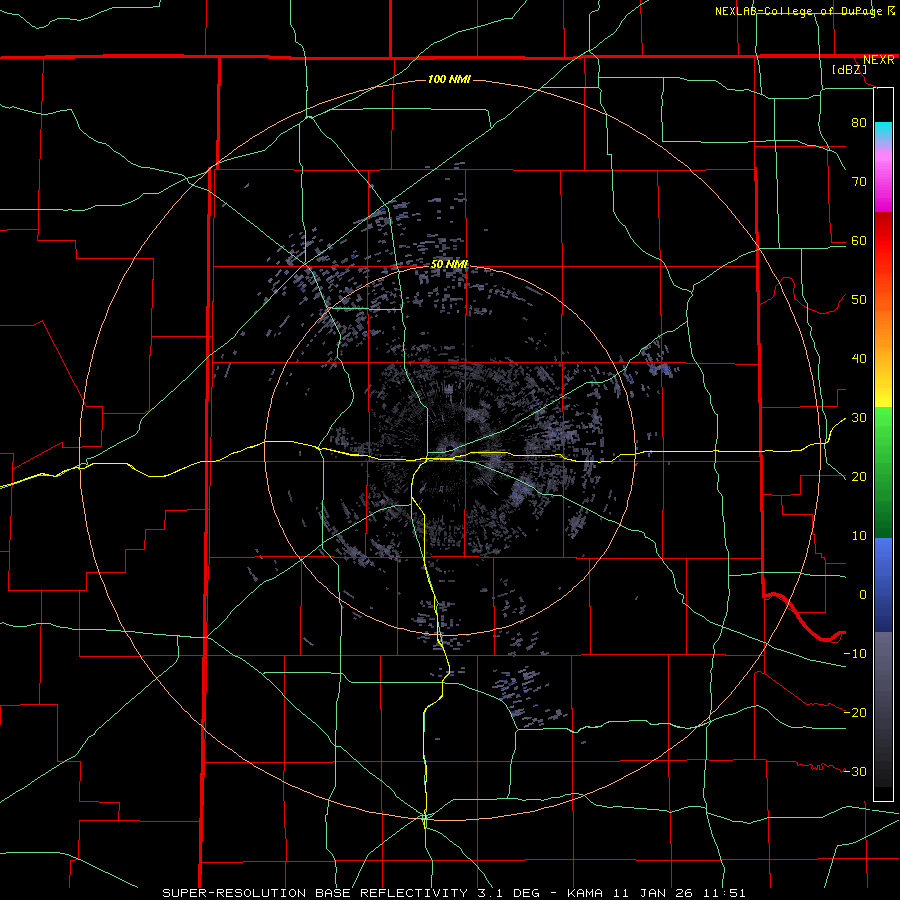Click the 60 value on the dBZ scale
900x900 pixels.
[x=859, y=240]
